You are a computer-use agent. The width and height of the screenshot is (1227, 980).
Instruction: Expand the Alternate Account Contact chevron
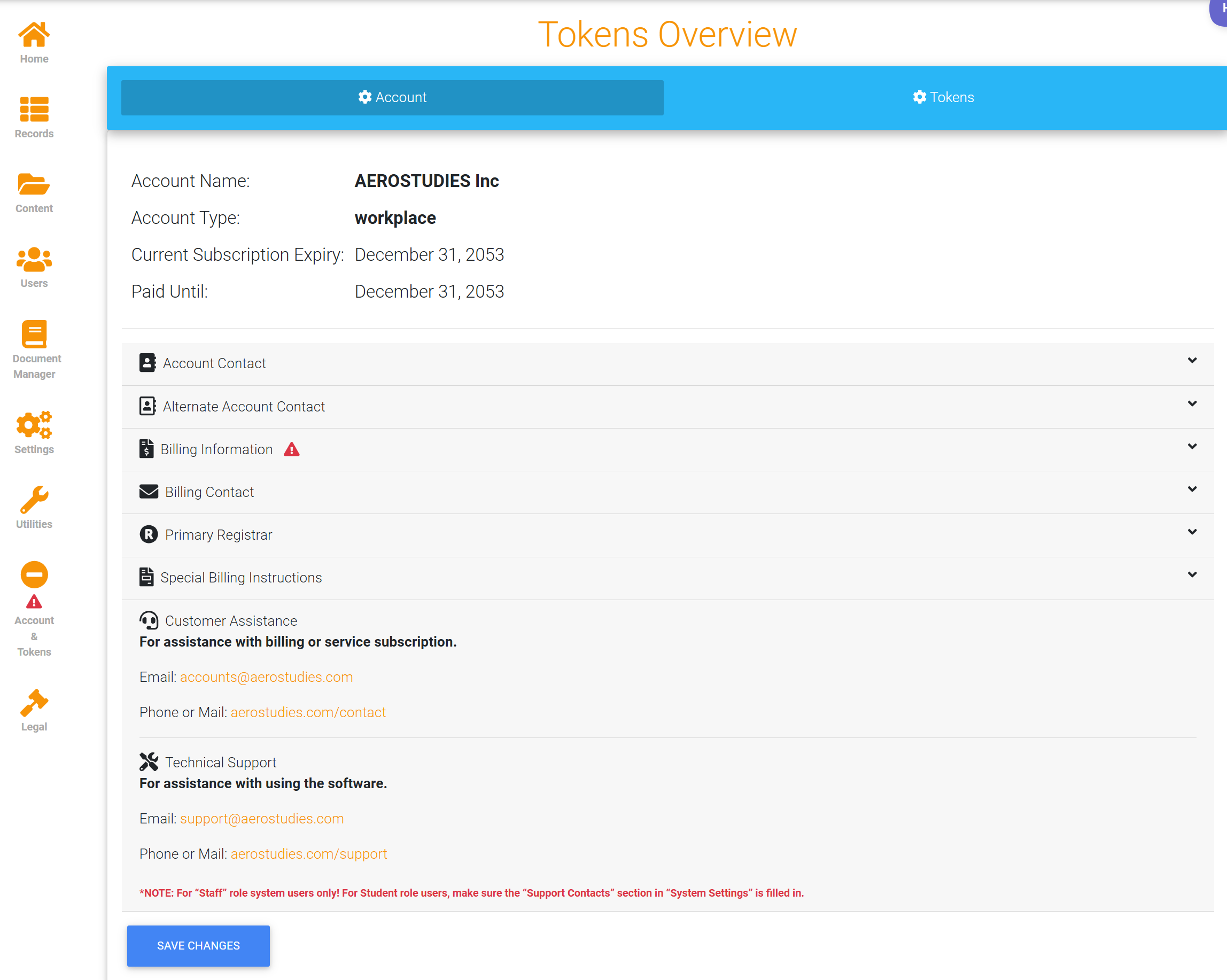click(x=1192, y=403)
